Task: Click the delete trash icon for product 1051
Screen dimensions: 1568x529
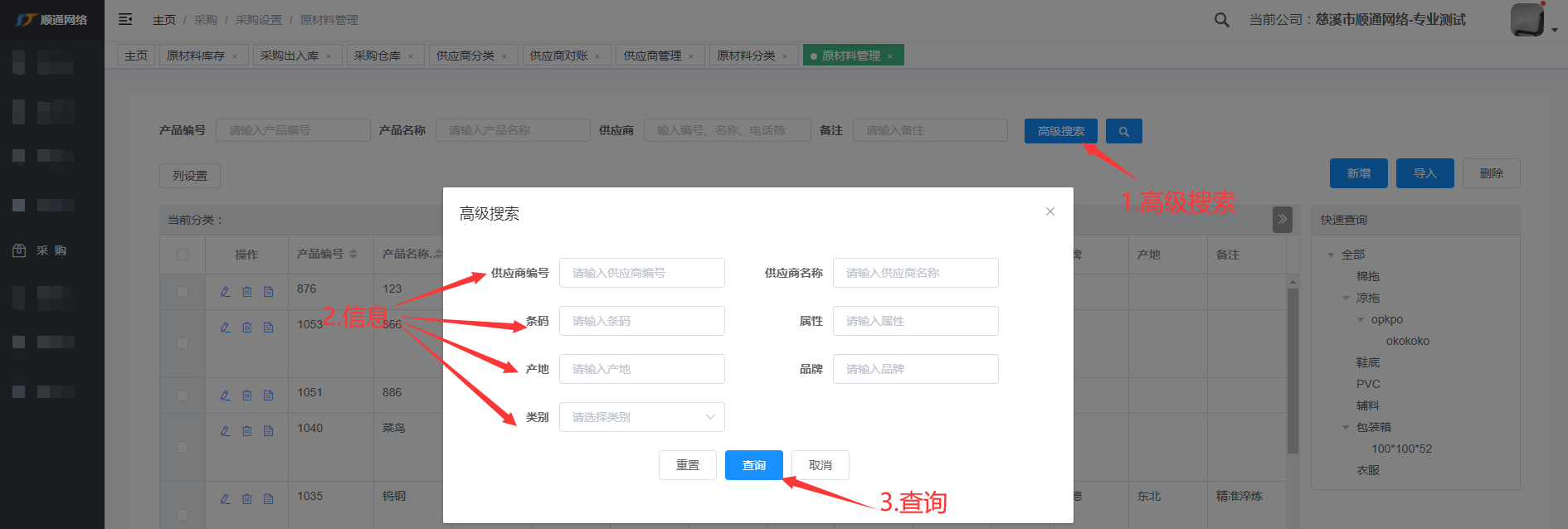Action: click(x=246, y=396)
